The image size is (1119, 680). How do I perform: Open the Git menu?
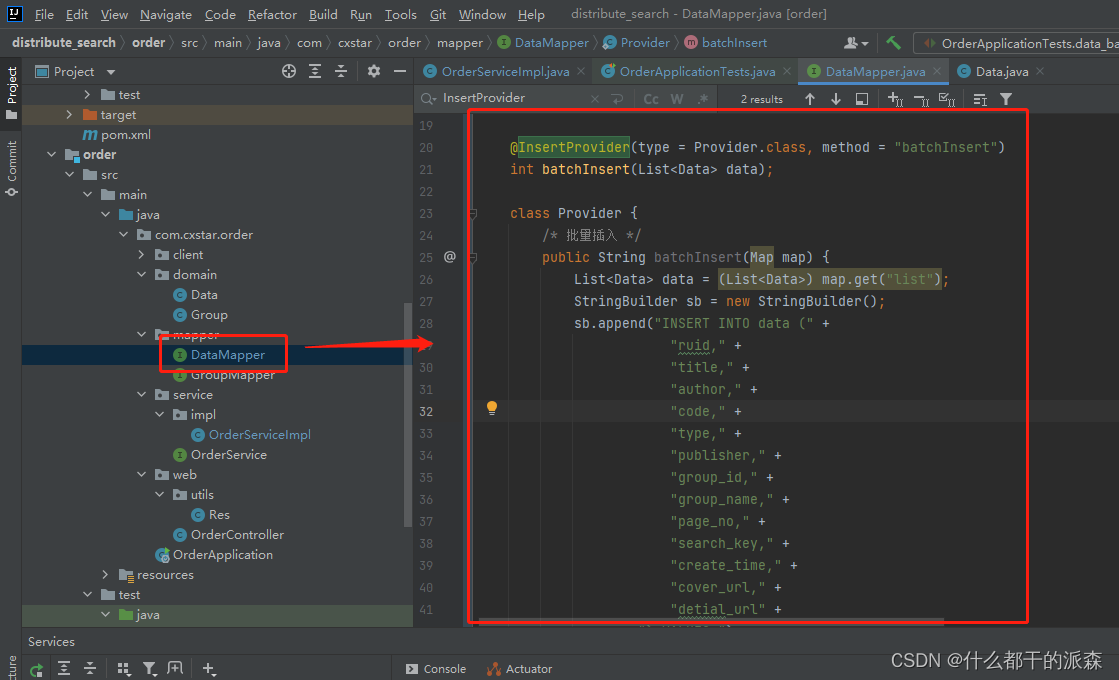(437, 14)
